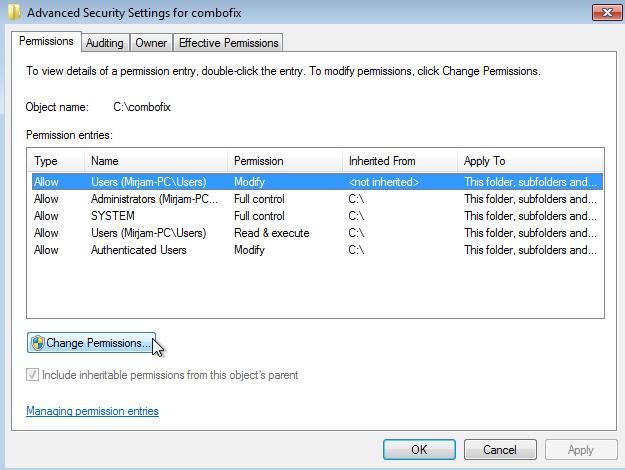Screen dimensions: 625x470
Task: Open the Managing permission entries link
Action: [x=92, y=411]
